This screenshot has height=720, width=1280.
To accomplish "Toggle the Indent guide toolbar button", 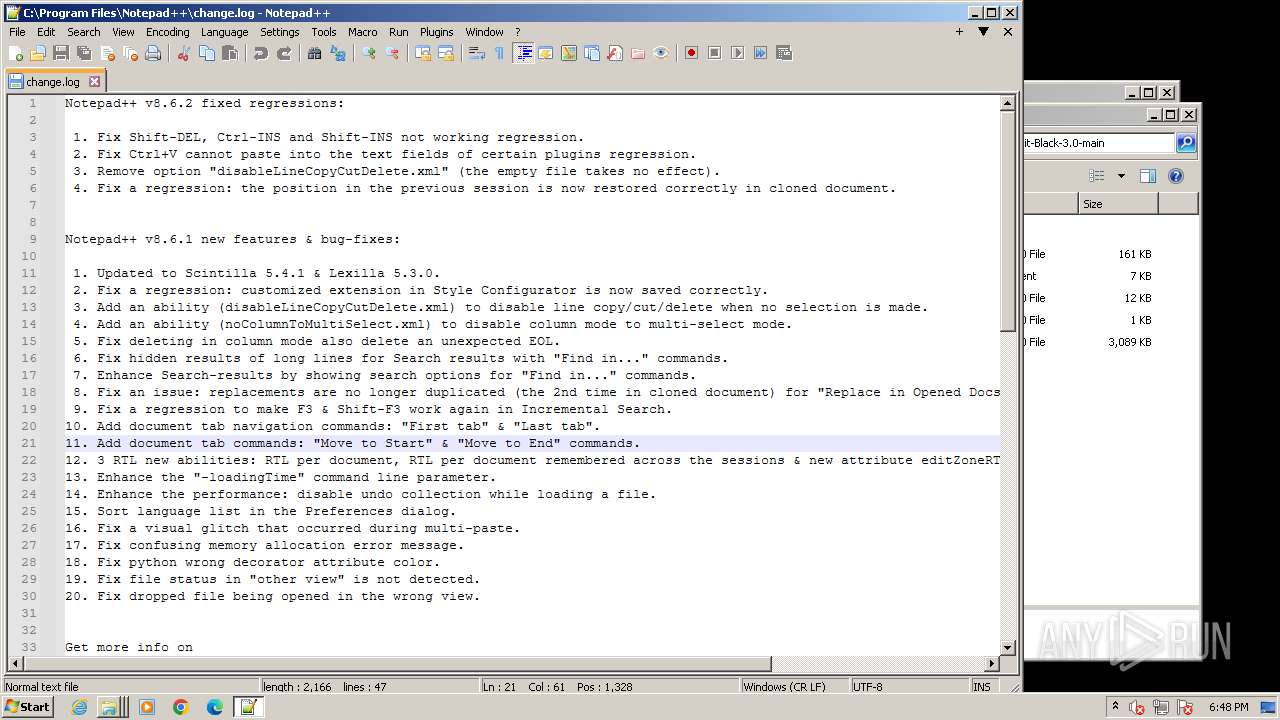I will 523,53.
